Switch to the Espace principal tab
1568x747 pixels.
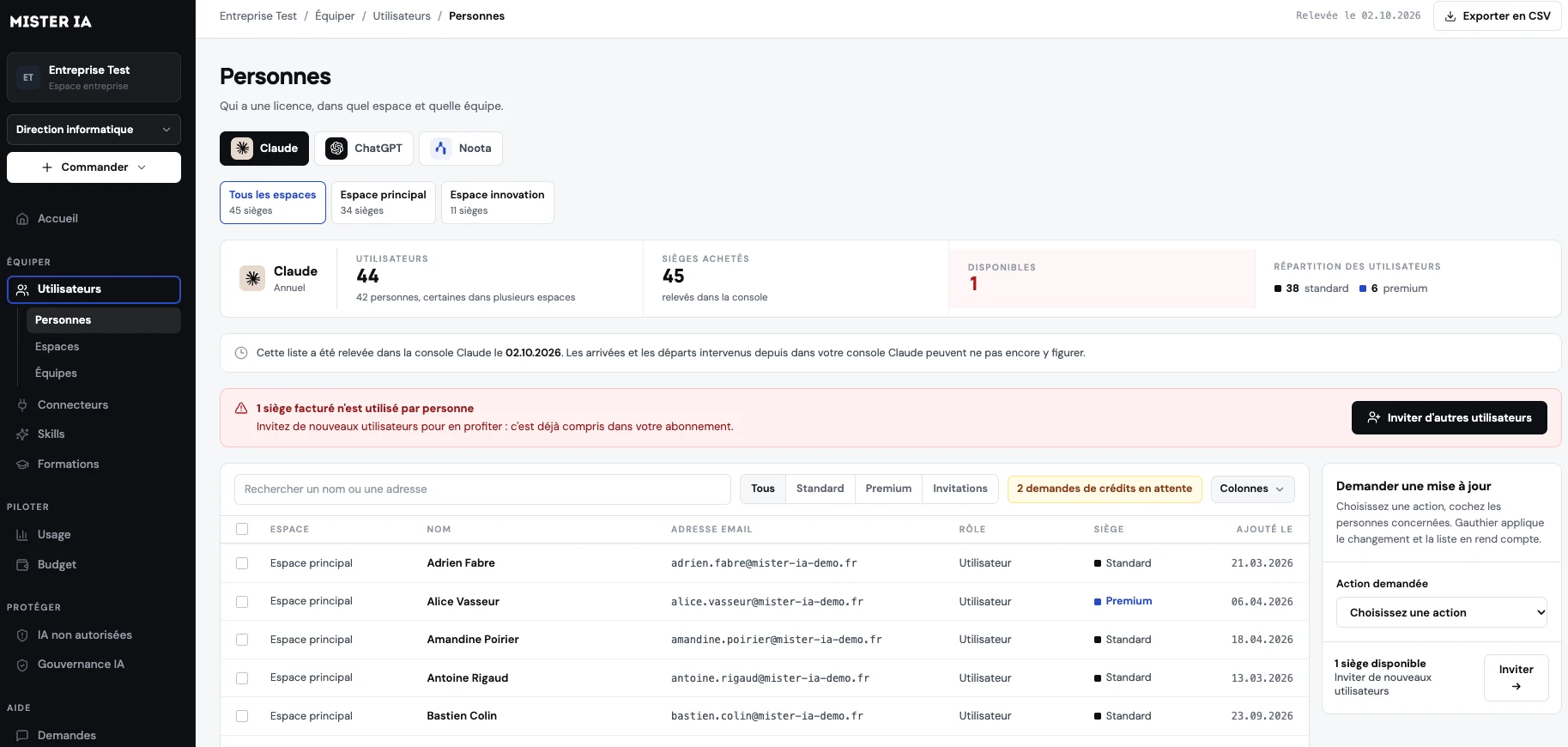tap(384, 203)
